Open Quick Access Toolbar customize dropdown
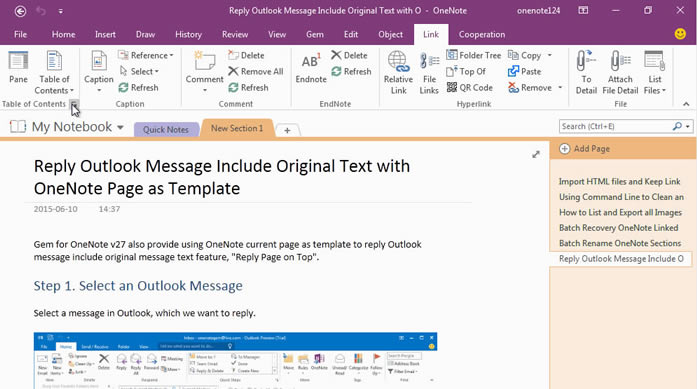 [x=60, y=11]
